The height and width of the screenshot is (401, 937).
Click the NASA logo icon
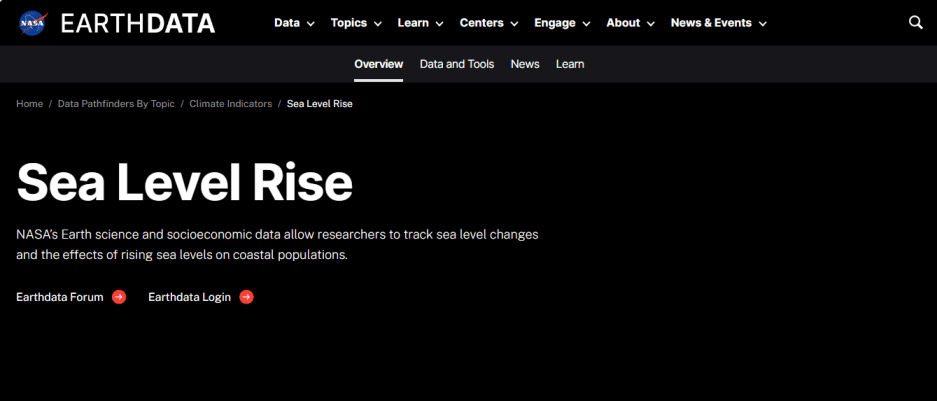coord(32,23)
